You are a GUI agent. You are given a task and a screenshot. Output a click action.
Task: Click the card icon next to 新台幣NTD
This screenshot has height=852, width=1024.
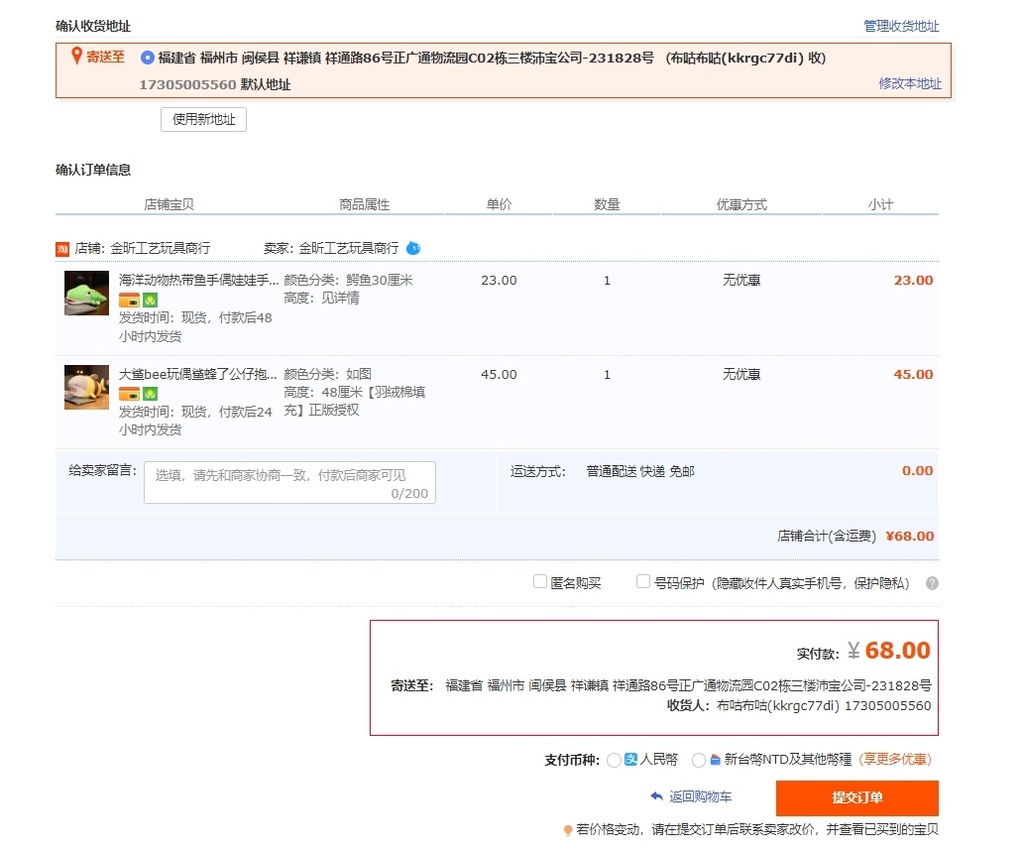(715, 759)
